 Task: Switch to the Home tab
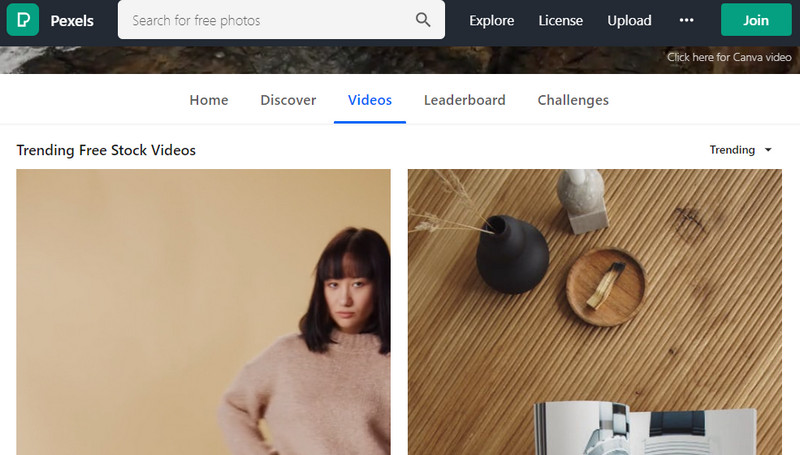pos(209,100)
